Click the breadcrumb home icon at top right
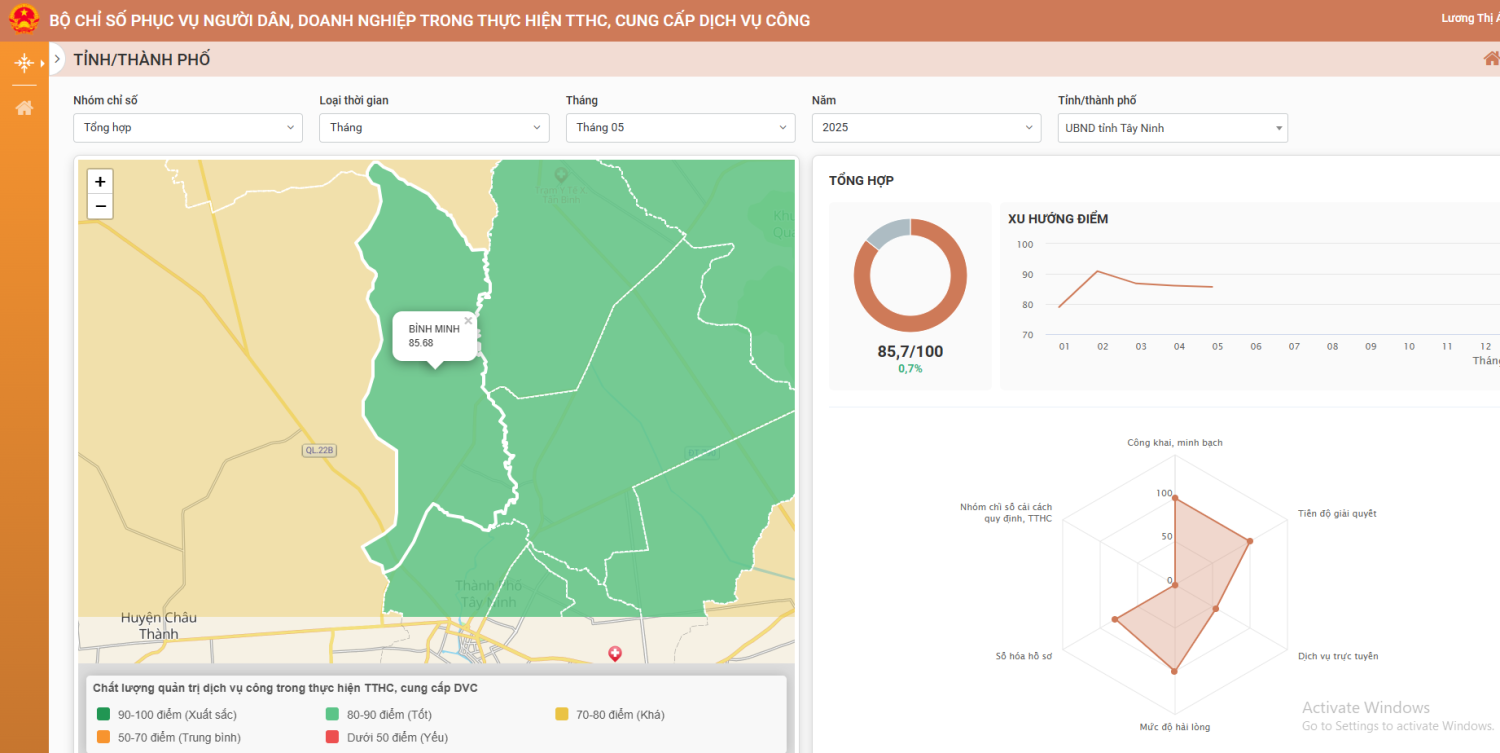Viewport: 1500px width, 753px height. click(x=1491, y=59)
